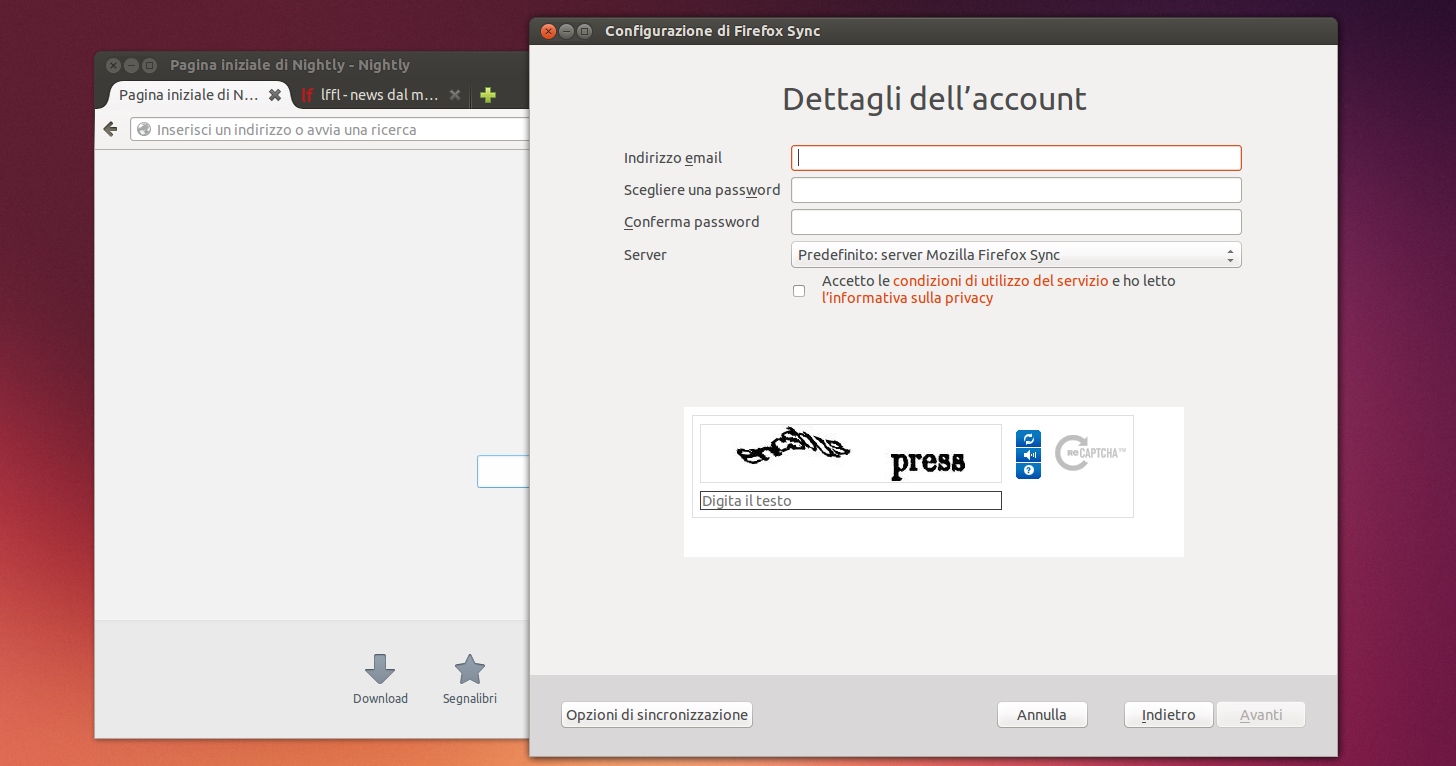Click the Annulla button
Image resolution: width=1456 pixels, height=766 pixels.
click(x=1042, y=715)
